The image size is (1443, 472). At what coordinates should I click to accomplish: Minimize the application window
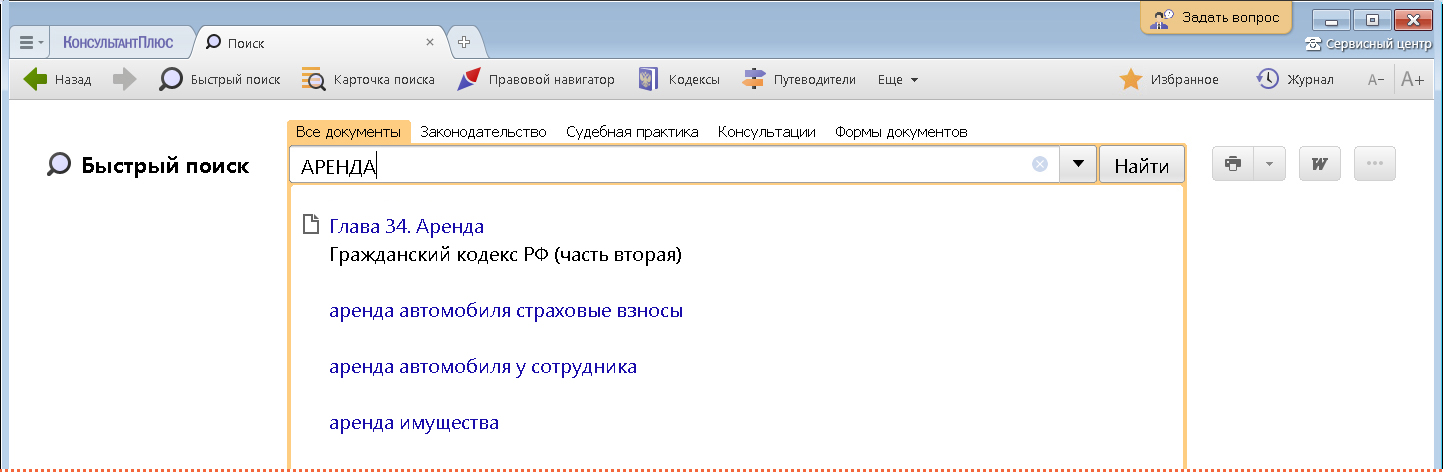1331,19
